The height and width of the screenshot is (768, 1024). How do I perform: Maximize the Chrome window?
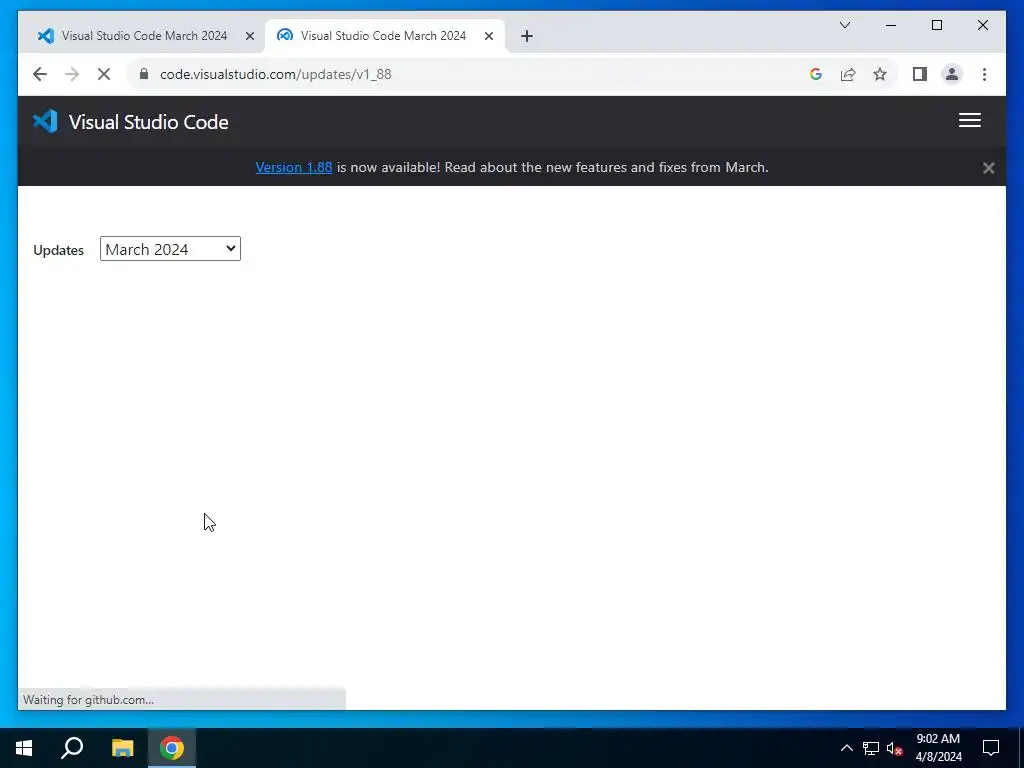[936, 25]
